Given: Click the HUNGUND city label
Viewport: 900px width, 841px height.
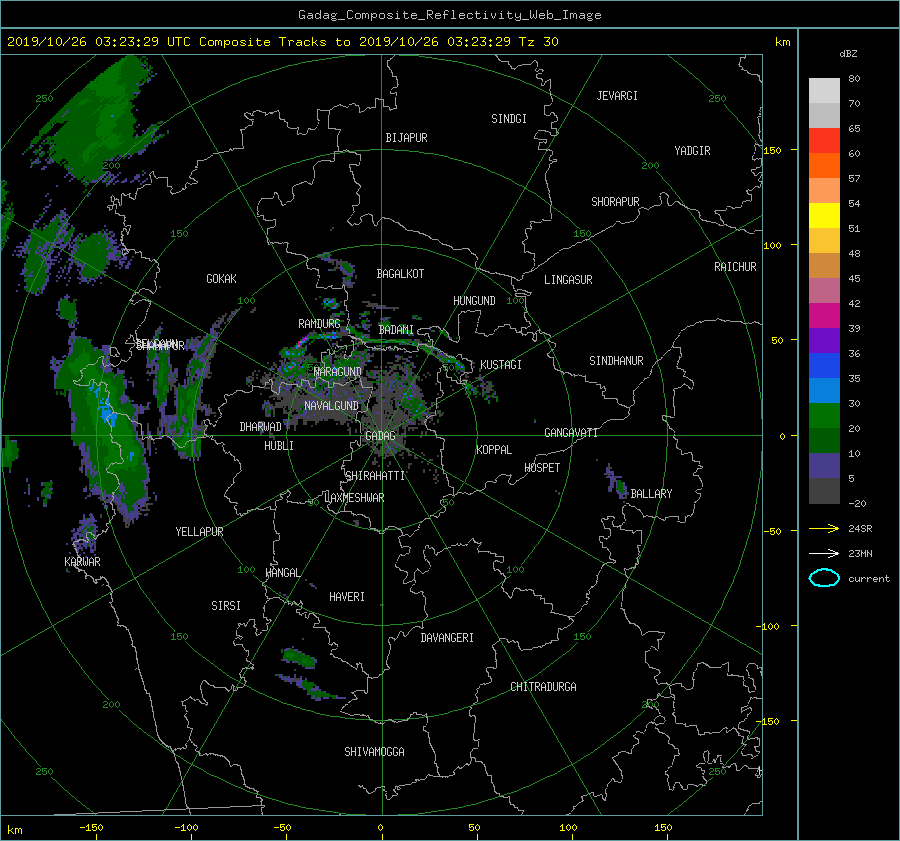Looking at the screenshot, I should (x=474, y=300).
